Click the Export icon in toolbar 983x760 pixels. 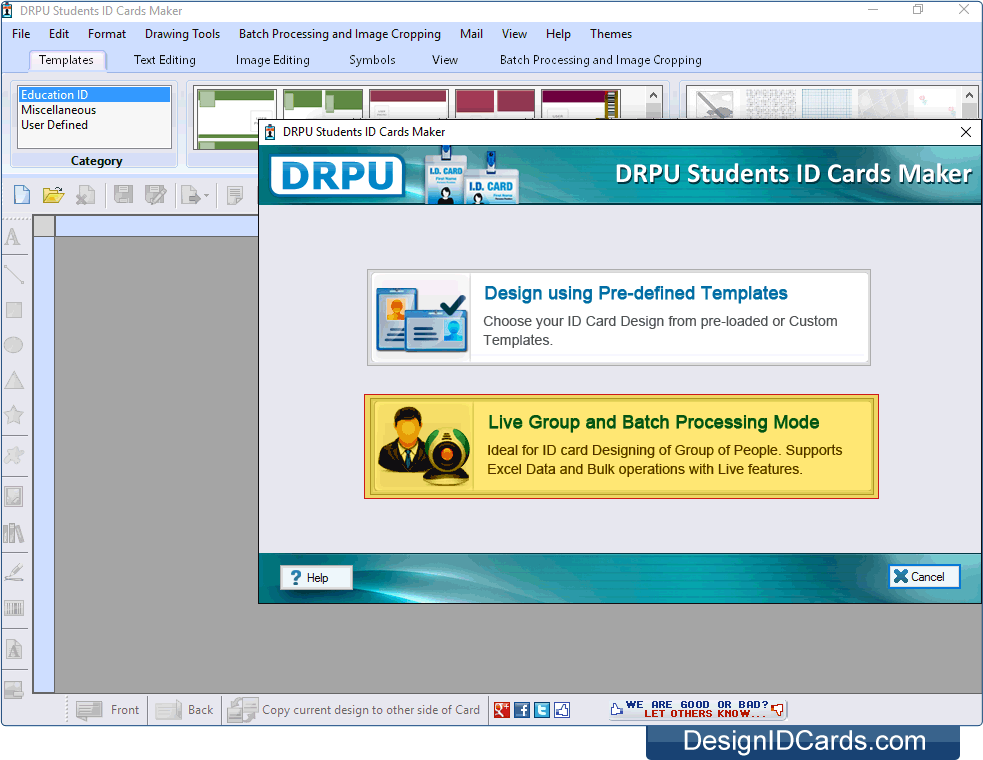191,195
